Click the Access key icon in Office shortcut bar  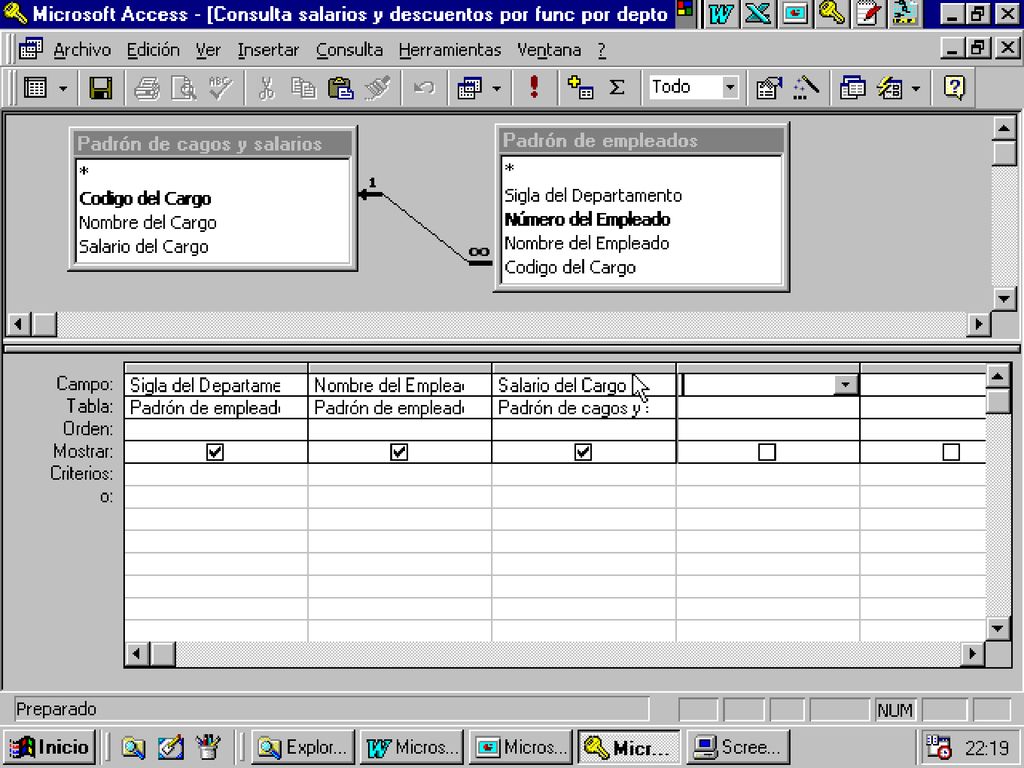coord(832,14)
